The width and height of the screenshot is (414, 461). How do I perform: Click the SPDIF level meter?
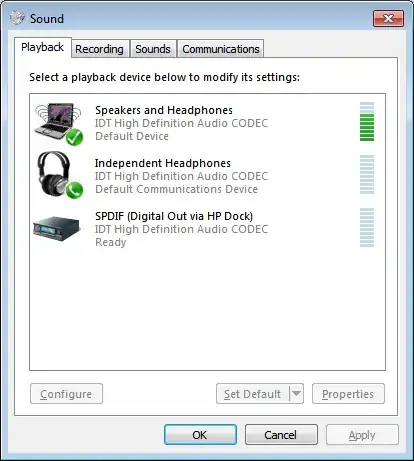click(x=367, y=228)
